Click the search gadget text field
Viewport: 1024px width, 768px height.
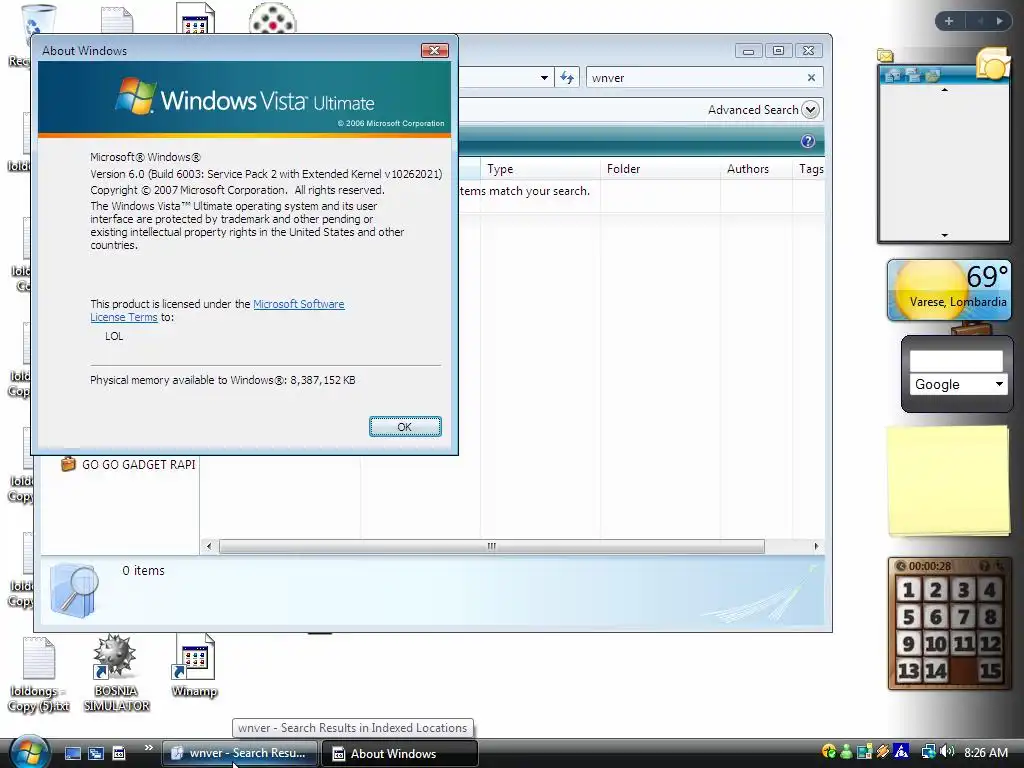(956, 360)
